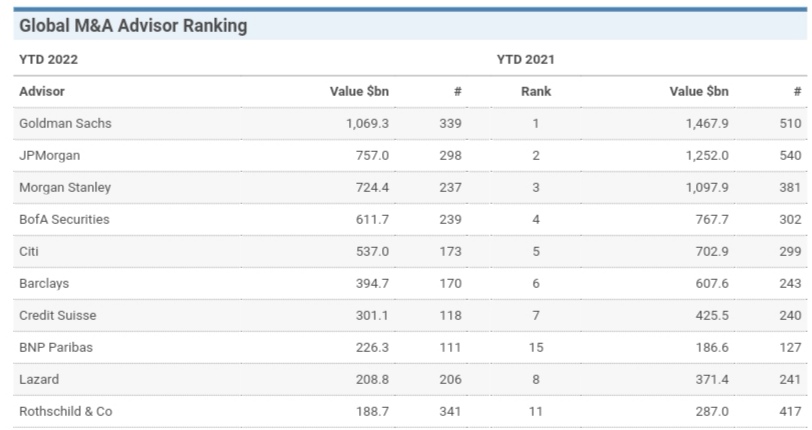Click the rank 15 cell for BNP Paribas

click(x=535, y=348)
